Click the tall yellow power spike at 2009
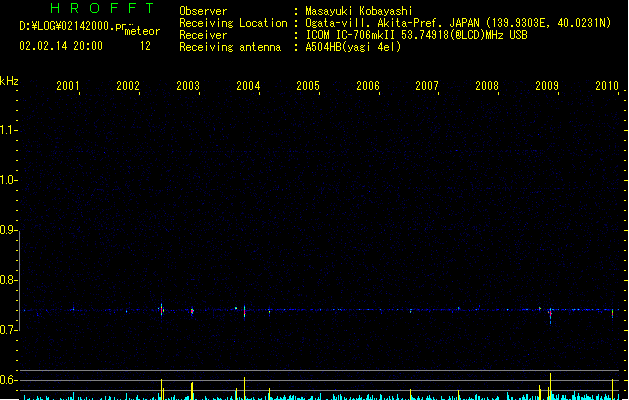This screenshot has width=629, height=400. coord(550,386)
